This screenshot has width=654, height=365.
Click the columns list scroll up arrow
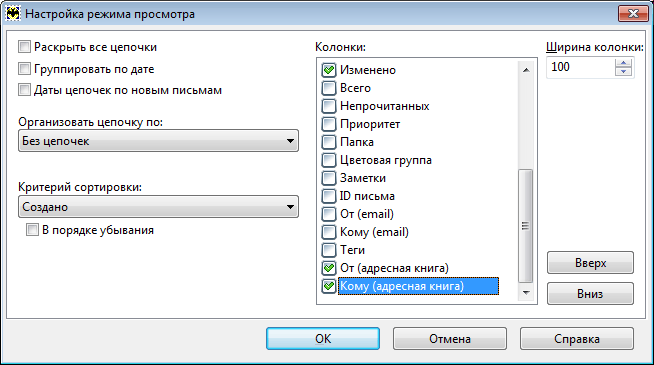click(x=526, y=70)
